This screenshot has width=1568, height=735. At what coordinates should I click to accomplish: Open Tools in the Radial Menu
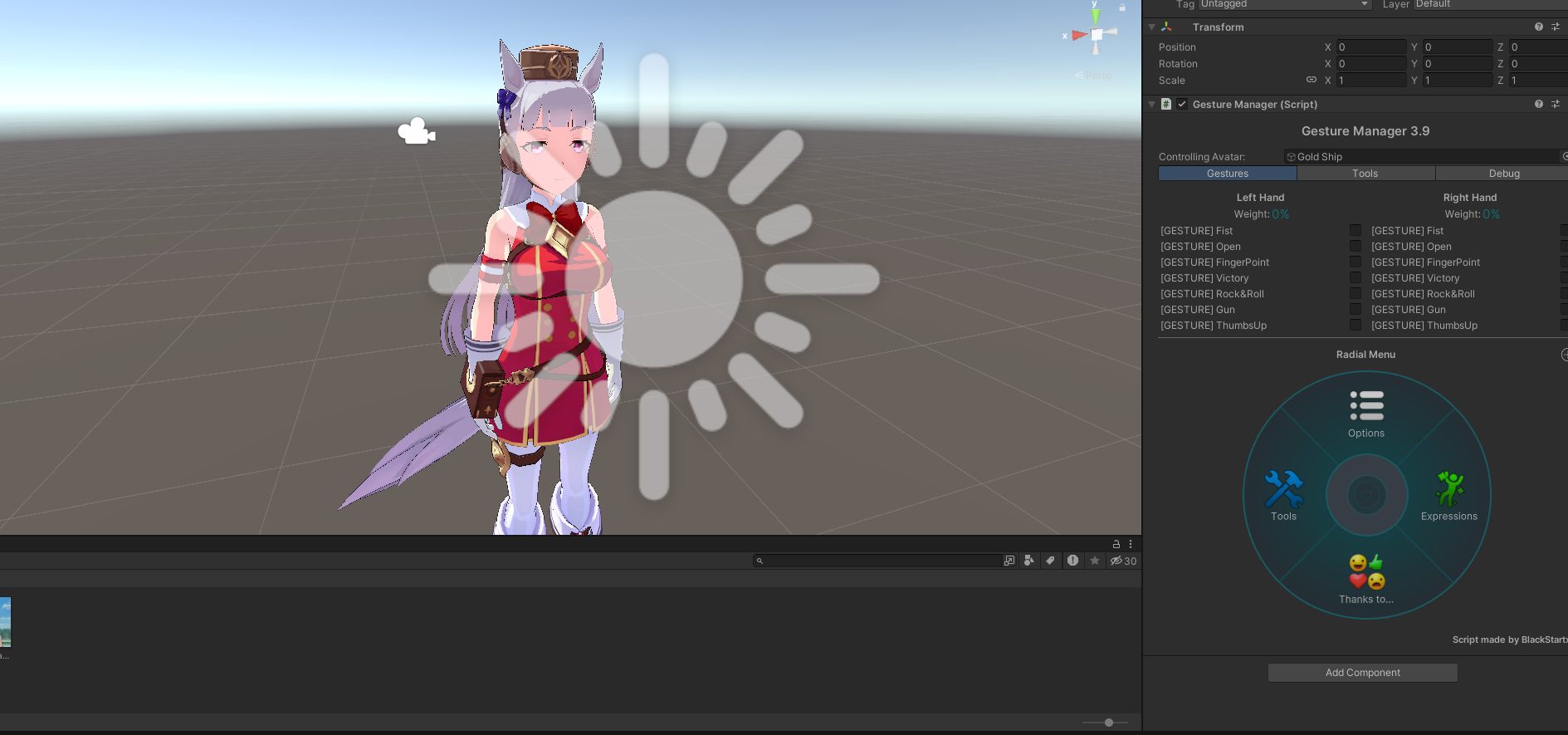point(1283,496)
